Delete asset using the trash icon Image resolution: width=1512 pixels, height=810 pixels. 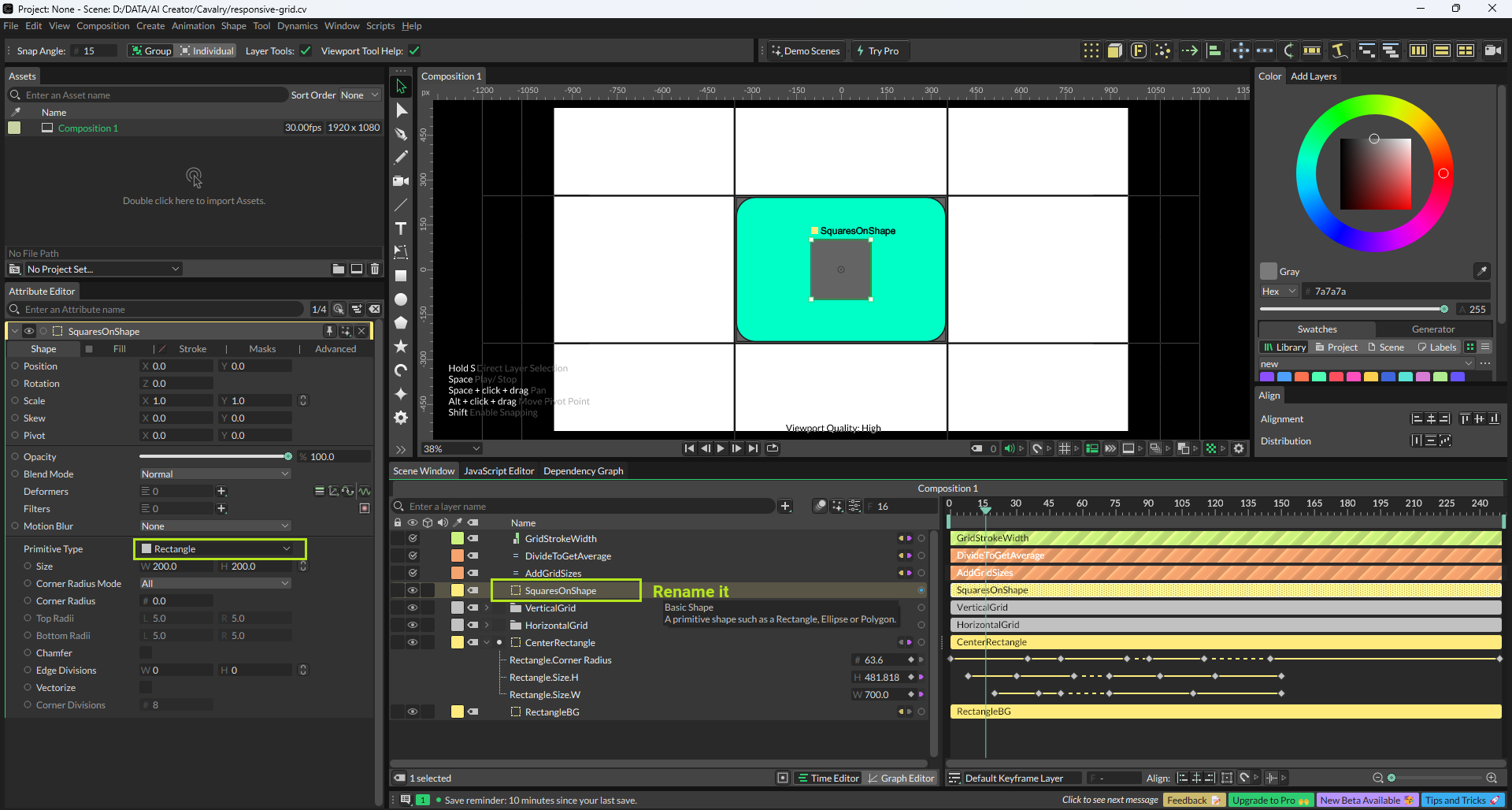point(375,269)
